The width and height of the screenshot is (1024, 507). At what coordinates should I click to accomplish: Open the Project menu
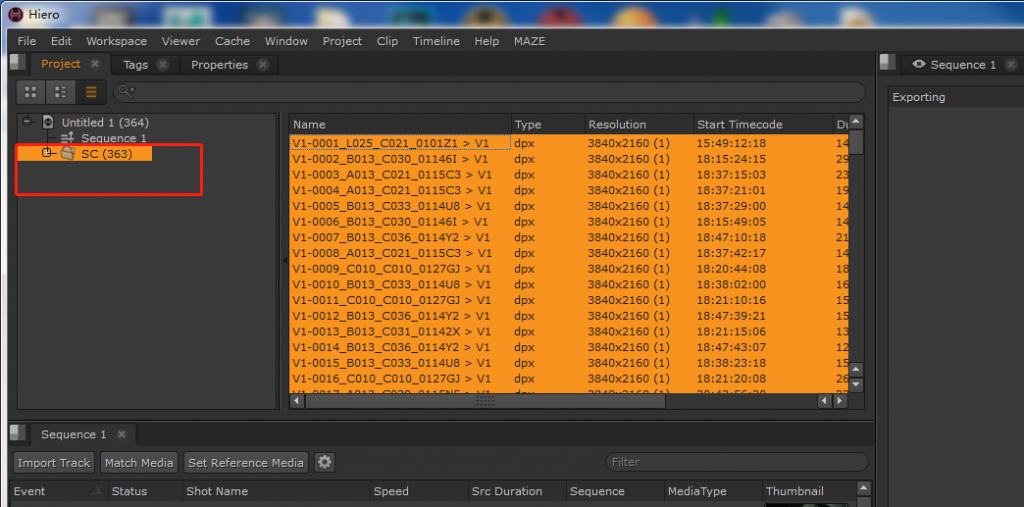point(342,41)
